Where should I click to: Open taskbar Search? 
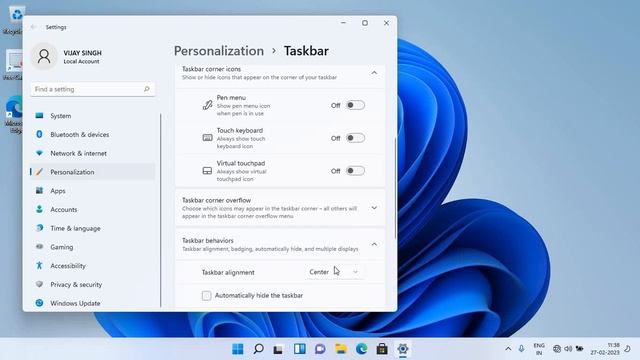coord(258,349)
